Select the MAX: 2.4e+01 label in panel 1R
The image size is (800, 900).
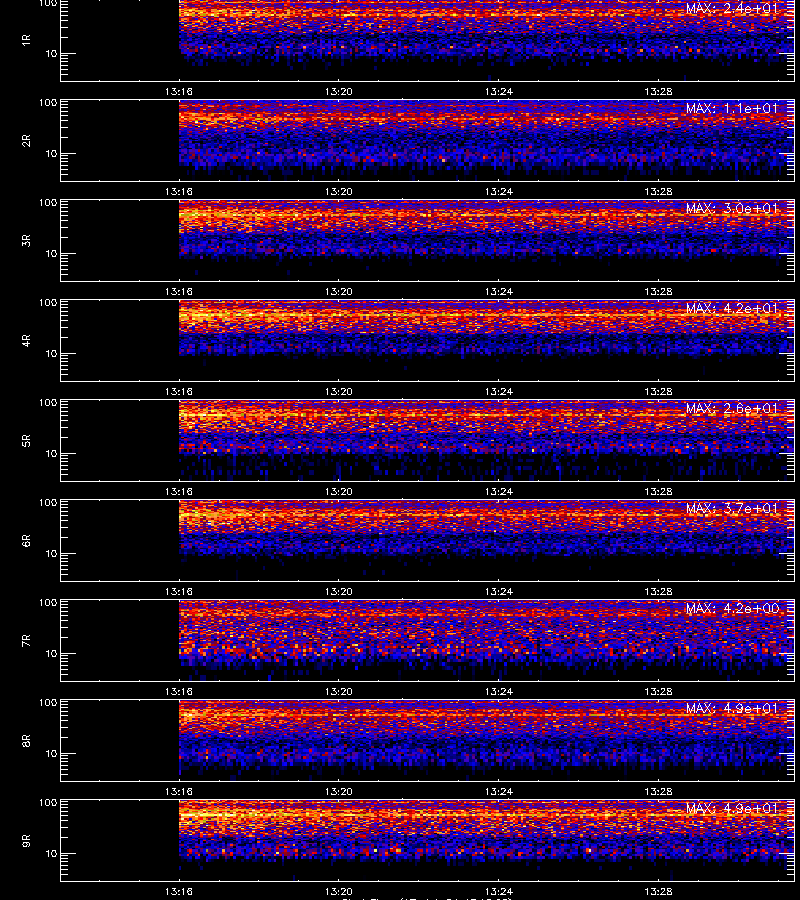pyautogui.click(x=732, y=9)
